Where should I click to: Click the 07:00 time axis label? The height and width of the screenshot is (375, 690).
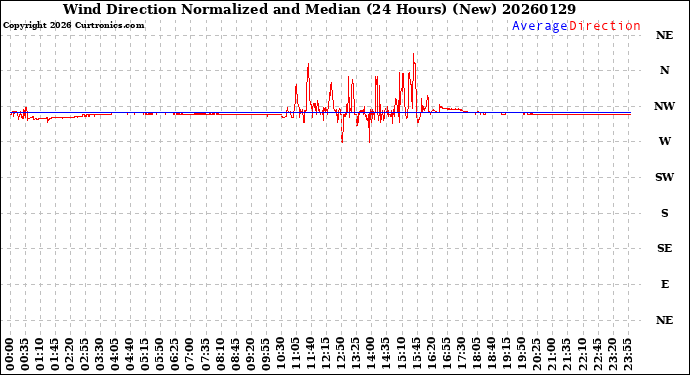[x=191, y=355]
